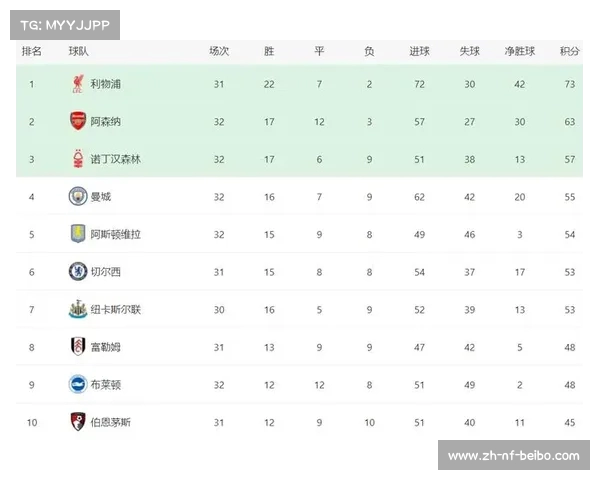Image resolution: width=600 pixels, height=480 pixels.
Task: Select the 进球 goals scored header
Action: [x=419, y=51]
